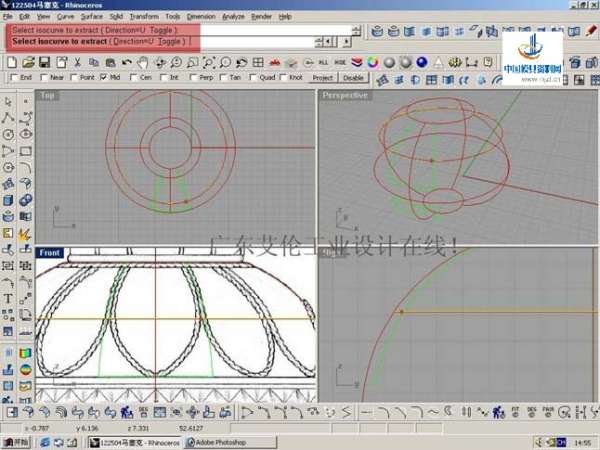Image resolution: width=600 pixels, height=450 pixels.
Task: Open the Windows Start button
Action: (16, 442)
